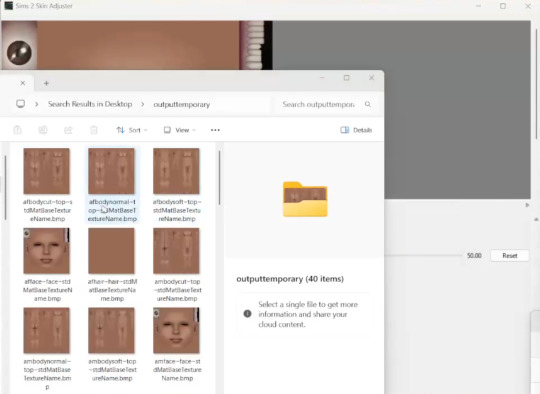540x394 pixels.
Task: Select afface-face-stdMatBaseTextureName.bmp image
Action: 46,251
